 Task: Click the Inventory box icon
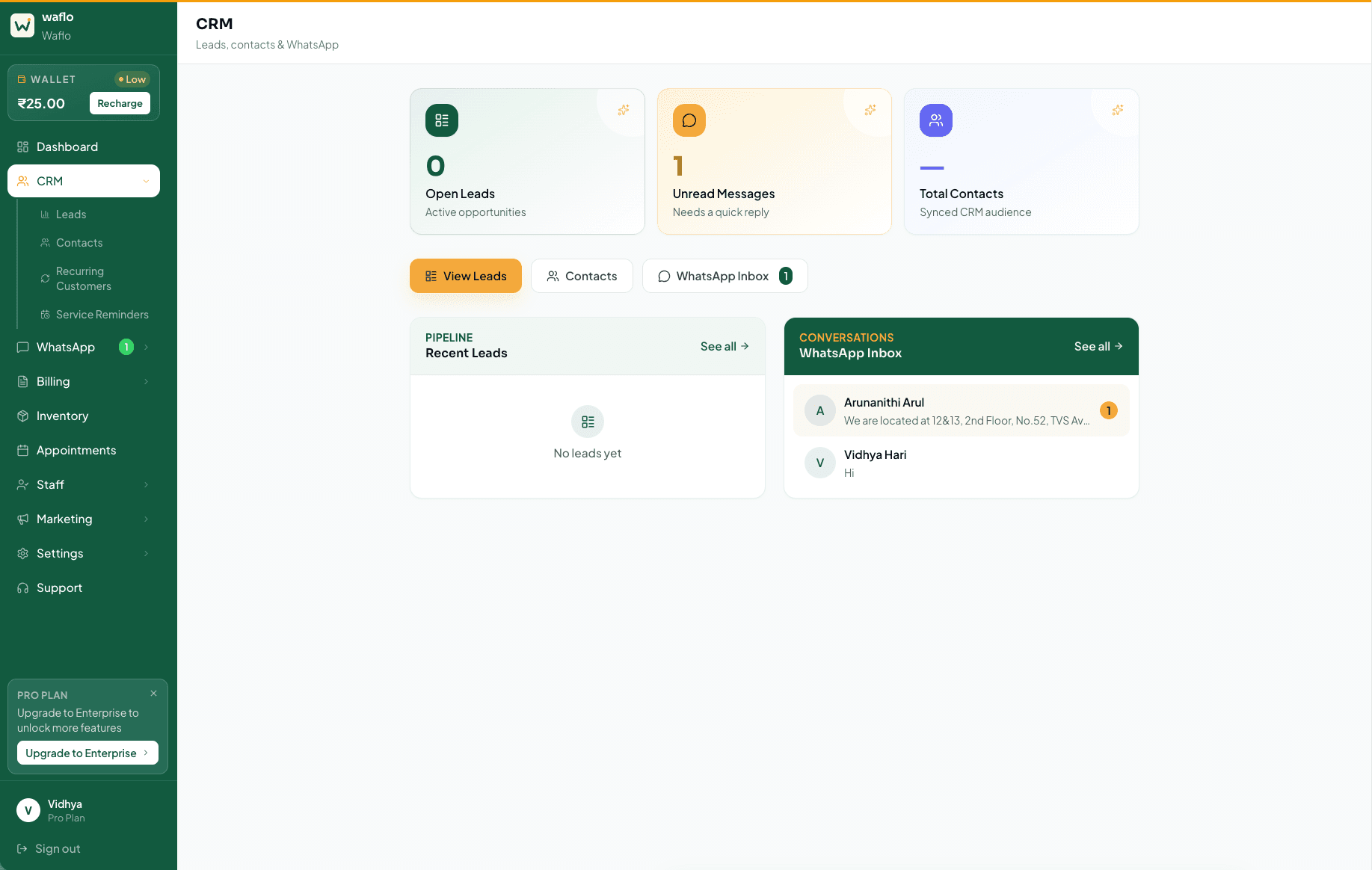point(23,416)
